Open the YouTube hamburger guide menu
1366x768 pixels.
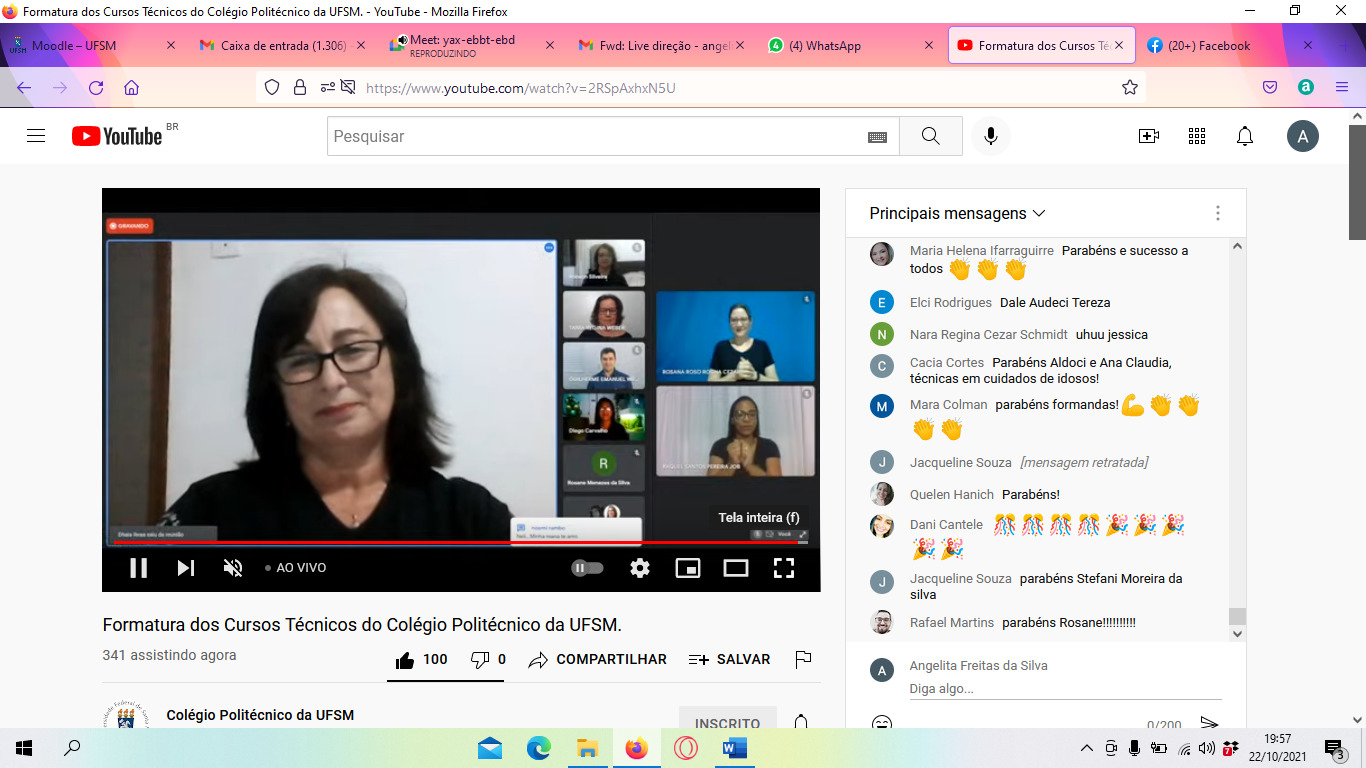(36, 136)
